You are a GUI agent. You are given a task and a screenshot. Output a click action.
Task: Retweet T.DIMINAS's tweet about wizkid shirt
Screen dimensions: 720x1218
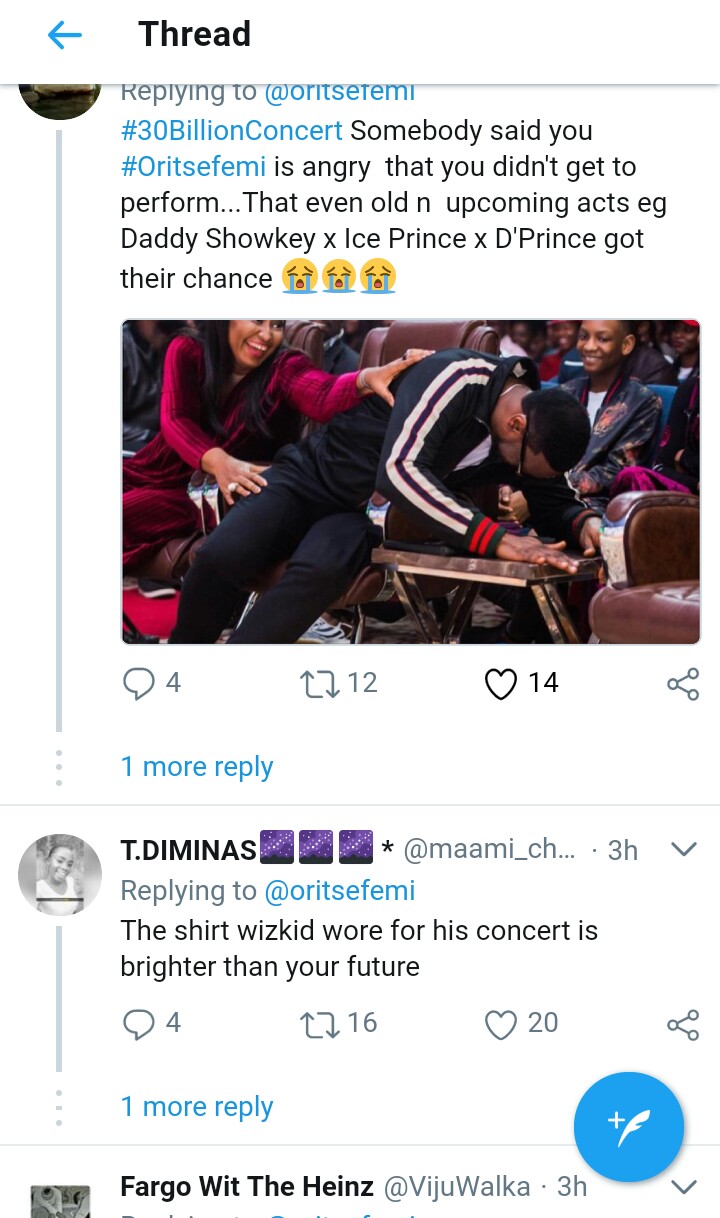(x=318, y=1023)
